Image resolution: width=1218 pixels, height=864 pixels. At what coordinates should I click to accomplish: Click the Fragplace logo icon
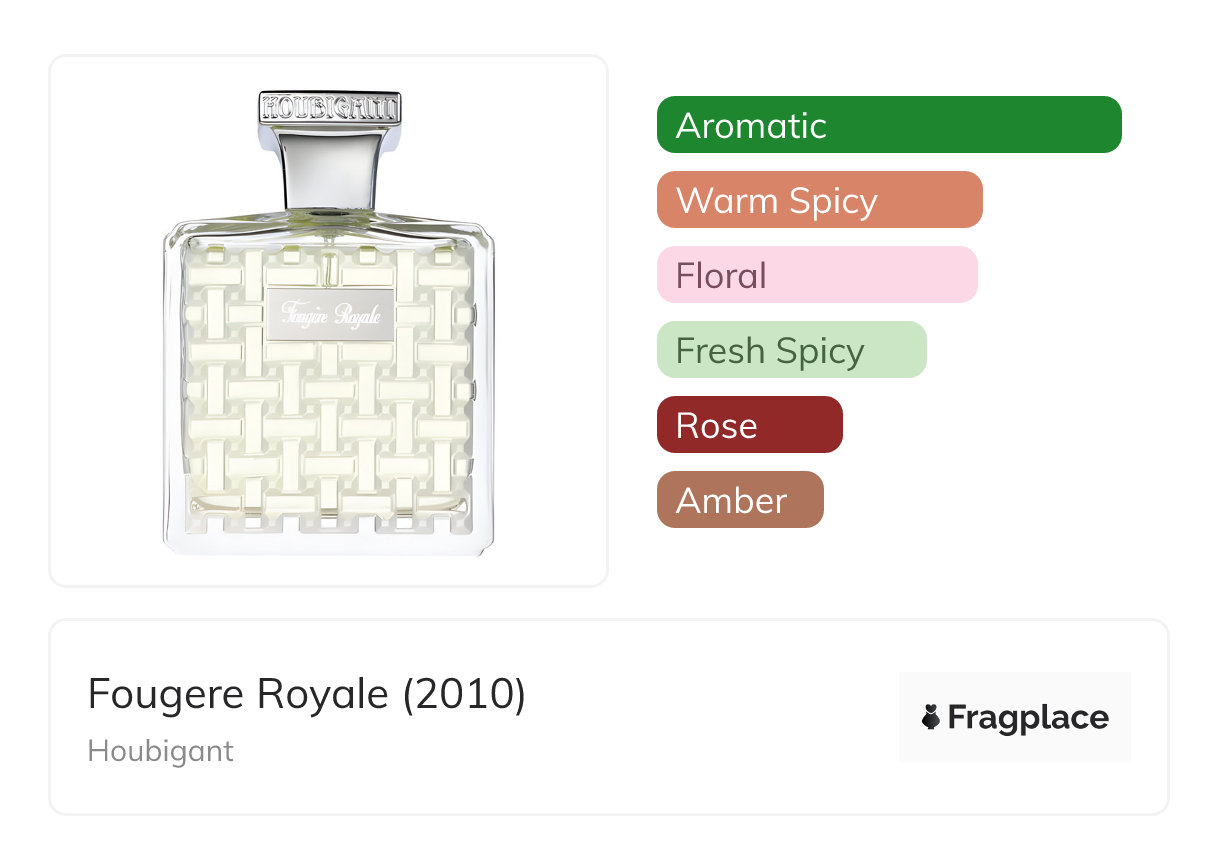[931, 718]
